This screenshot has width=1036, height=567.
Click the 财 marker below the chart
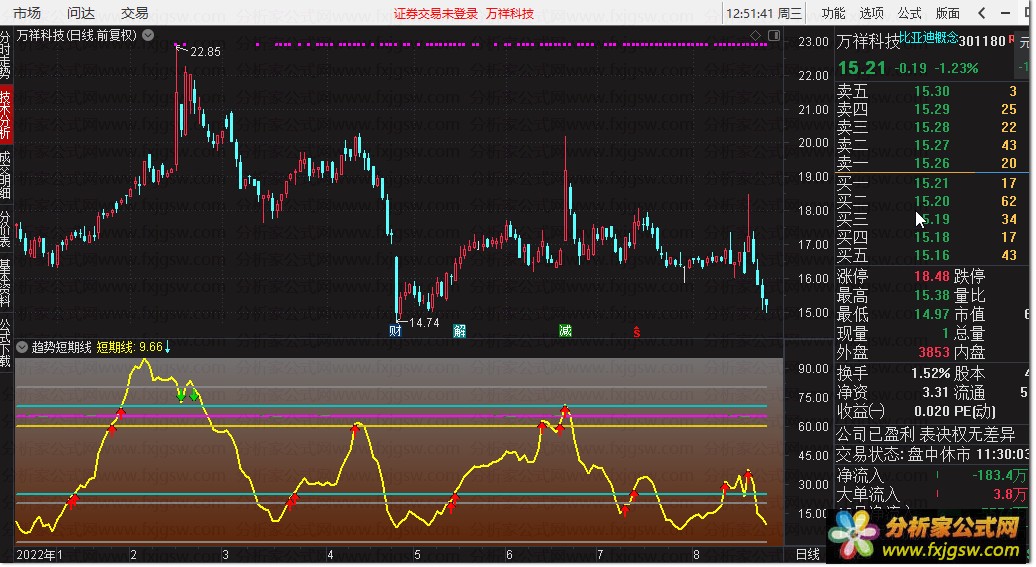tap(395, 331)
